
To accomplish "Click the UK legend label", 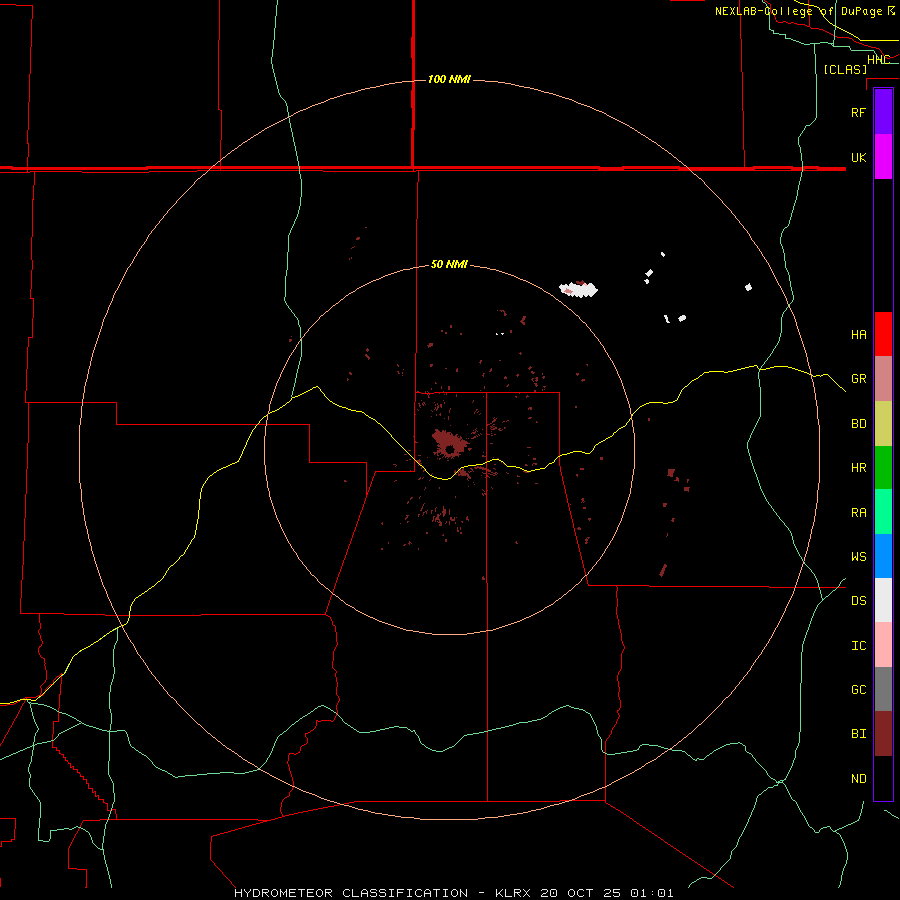I will click(x=858, y=157).
